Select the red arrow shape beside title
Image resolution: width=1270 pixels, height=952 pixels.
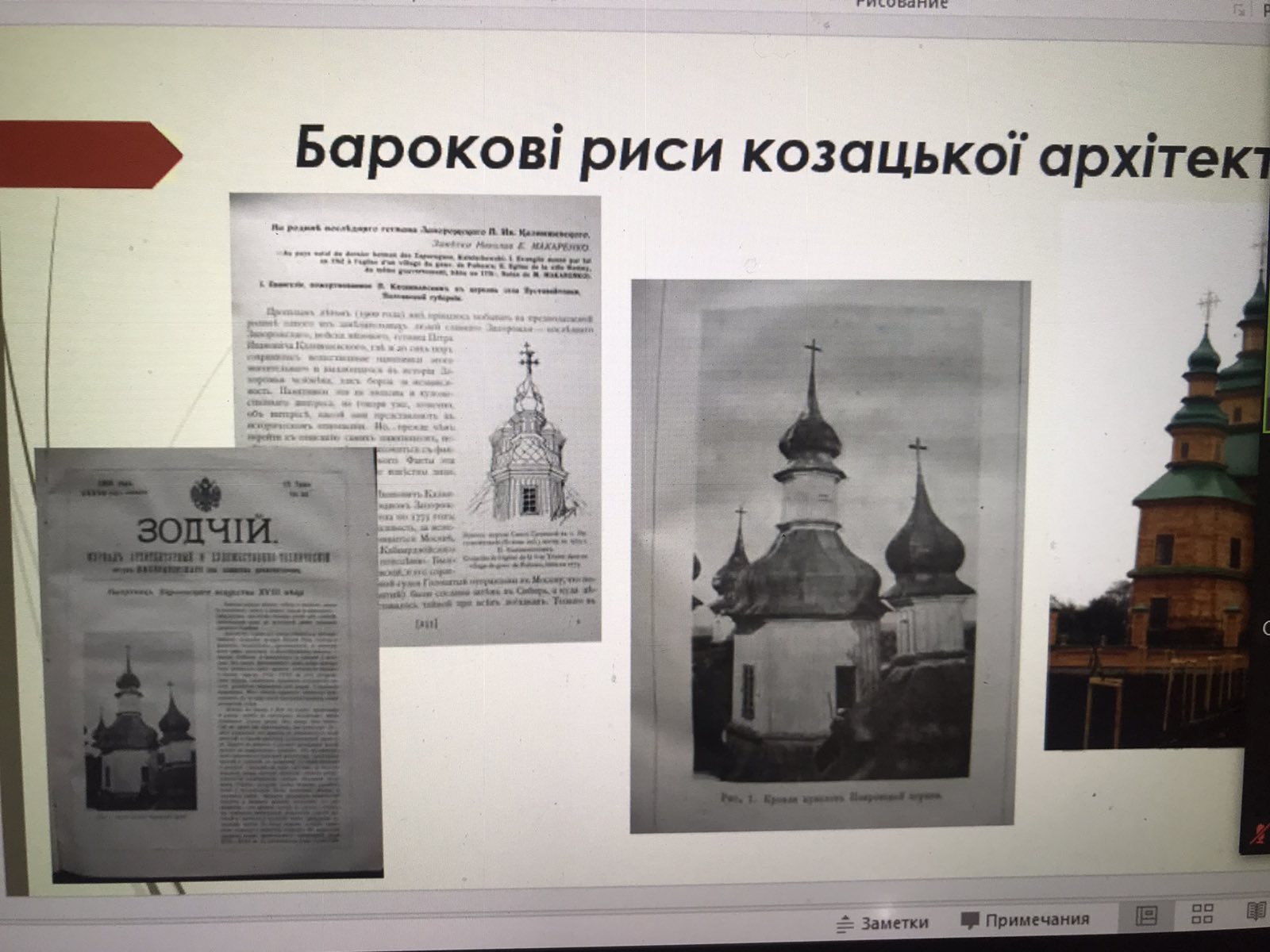87,155
